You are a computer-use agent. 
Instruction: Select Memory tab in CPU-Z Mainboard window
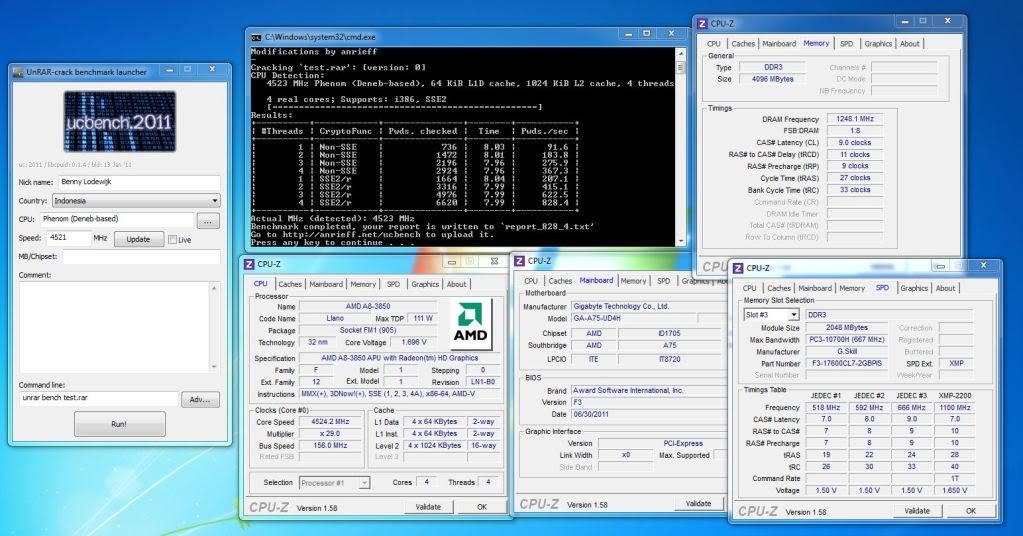pos(633,281)
